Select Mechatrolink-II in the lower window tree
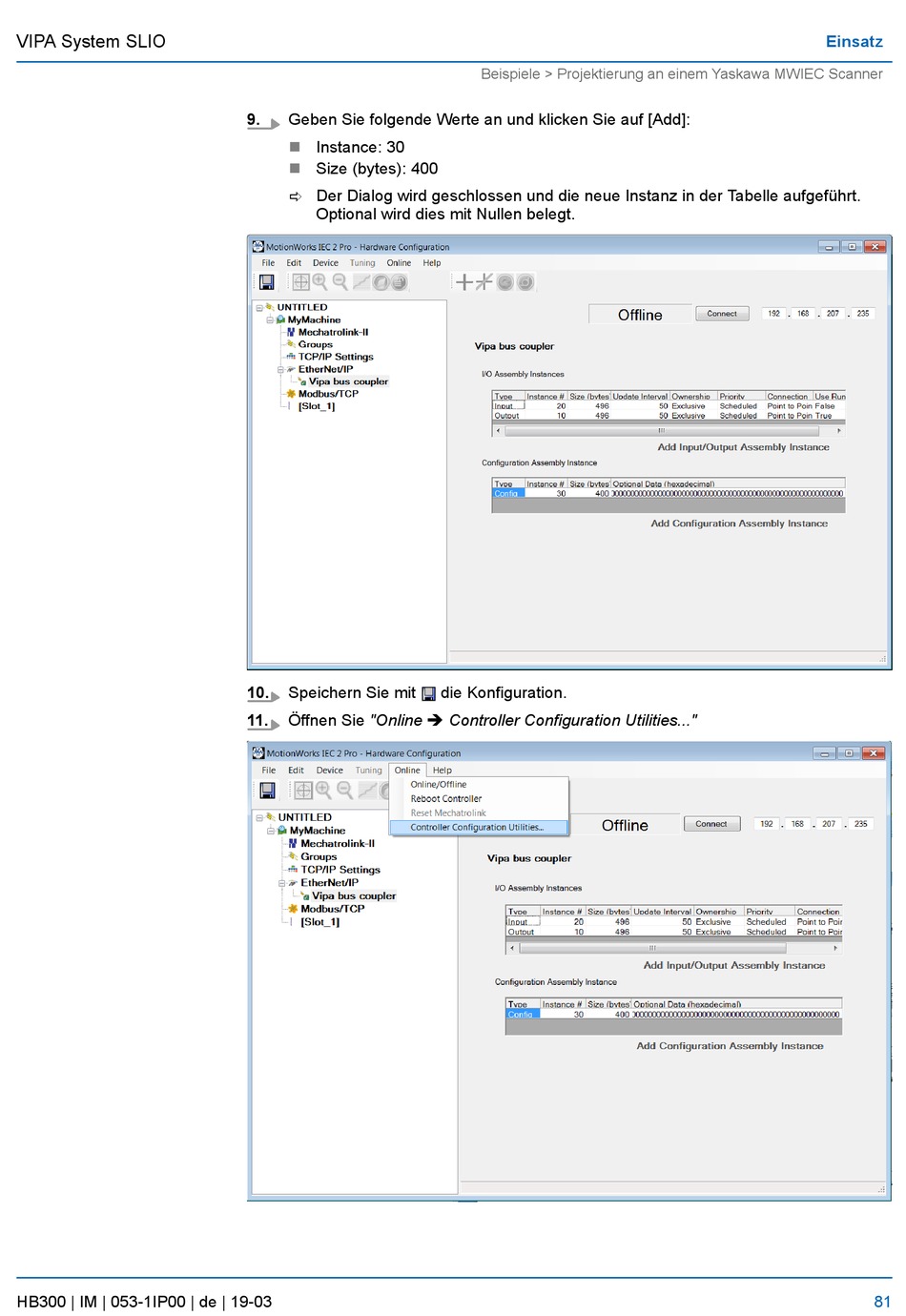This screenshot has width=906, height=1316. click(338, 844)
